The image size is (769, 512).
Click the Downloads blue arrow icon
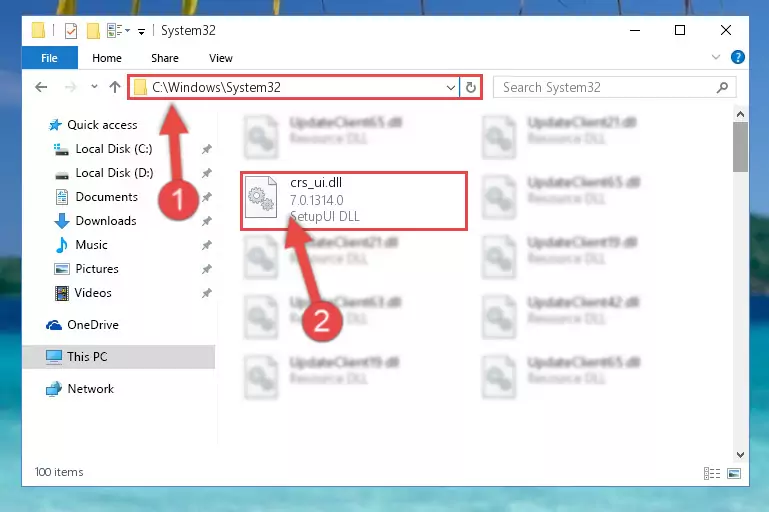pyautogui.click(x=62, y=221)
